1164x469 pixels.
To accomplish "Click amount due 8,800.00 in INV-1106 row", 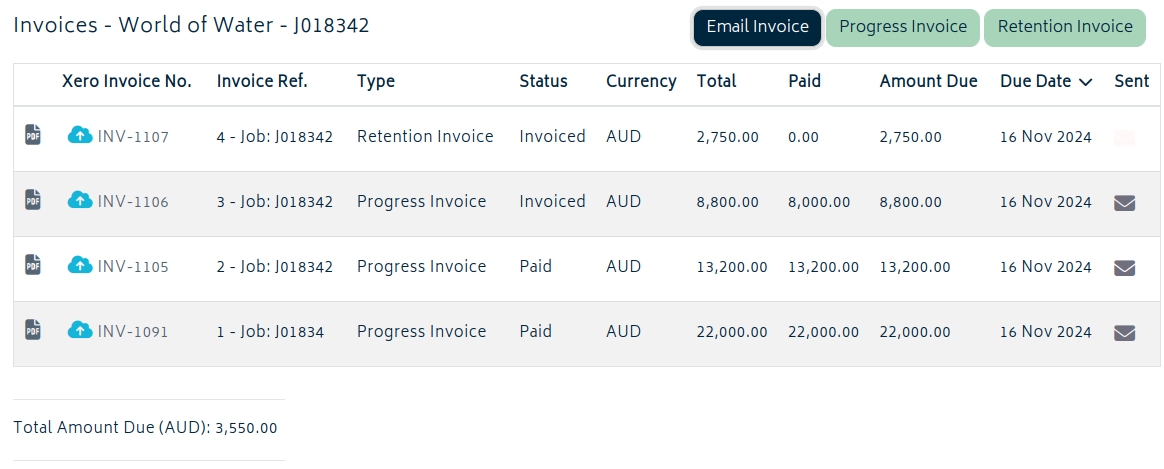I will (911, 202).
